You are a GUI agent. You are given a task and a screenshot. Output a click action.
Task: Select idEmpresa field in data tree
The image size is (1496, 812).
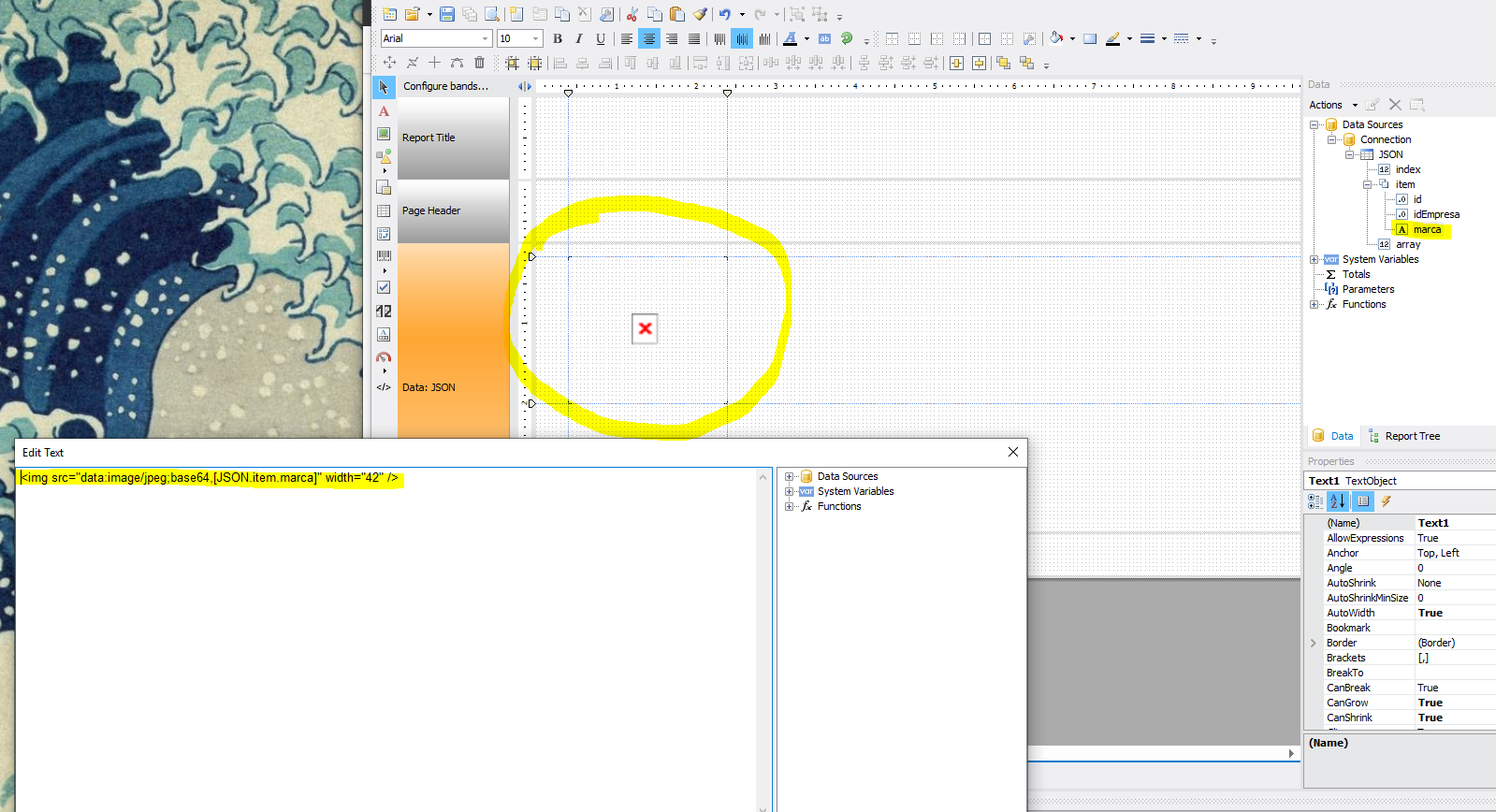click(1436, 214)
